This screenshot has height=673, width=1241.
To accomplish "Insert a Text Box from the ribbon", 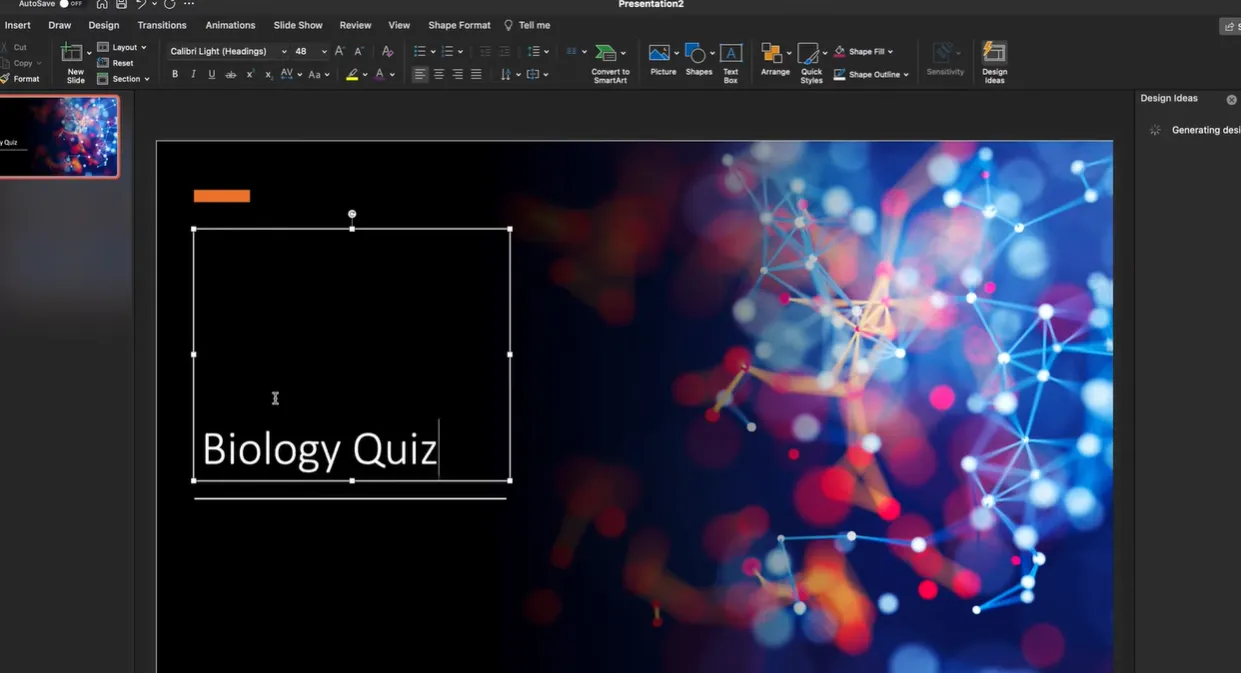I will coord(731,62).
